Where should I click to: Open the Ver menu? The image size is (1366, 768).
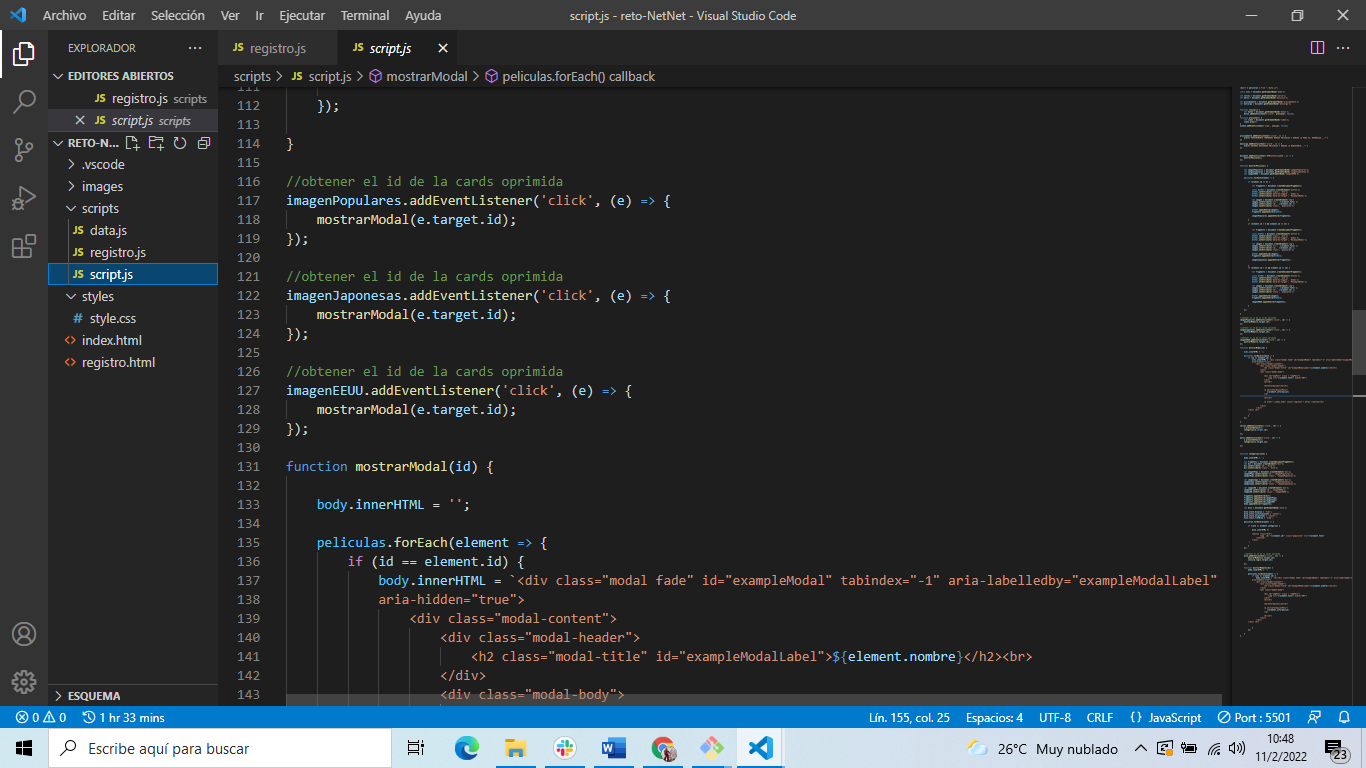pos(230,15)
